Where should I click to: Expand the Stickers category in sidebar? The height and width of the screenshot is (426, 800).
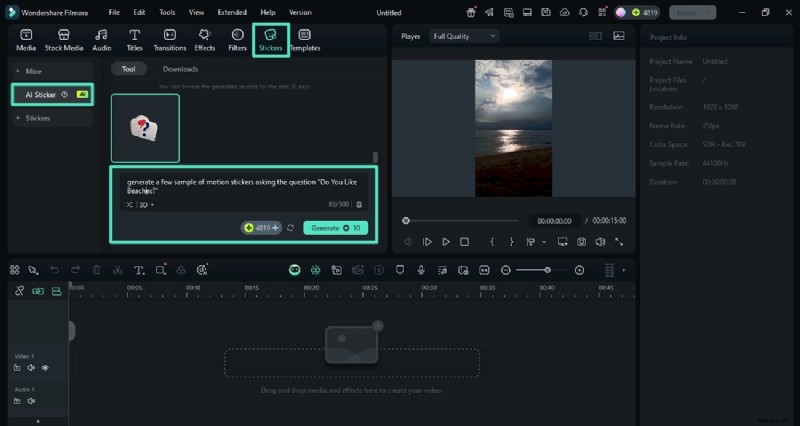38,118
